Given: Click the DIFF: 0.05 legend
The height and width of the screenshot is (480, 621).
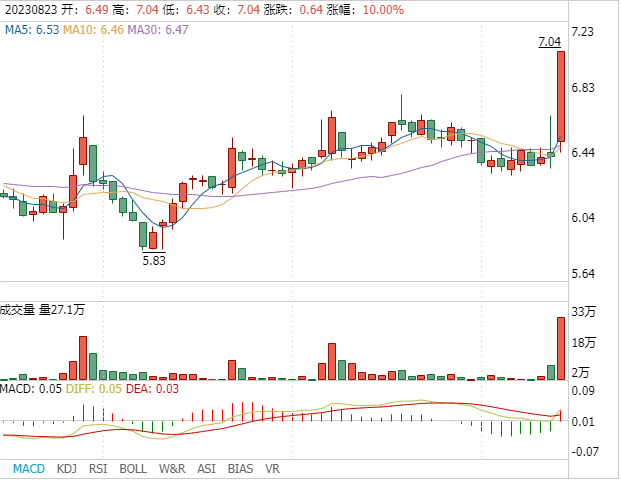Looking at the screenshot, I should pos(93,389).
